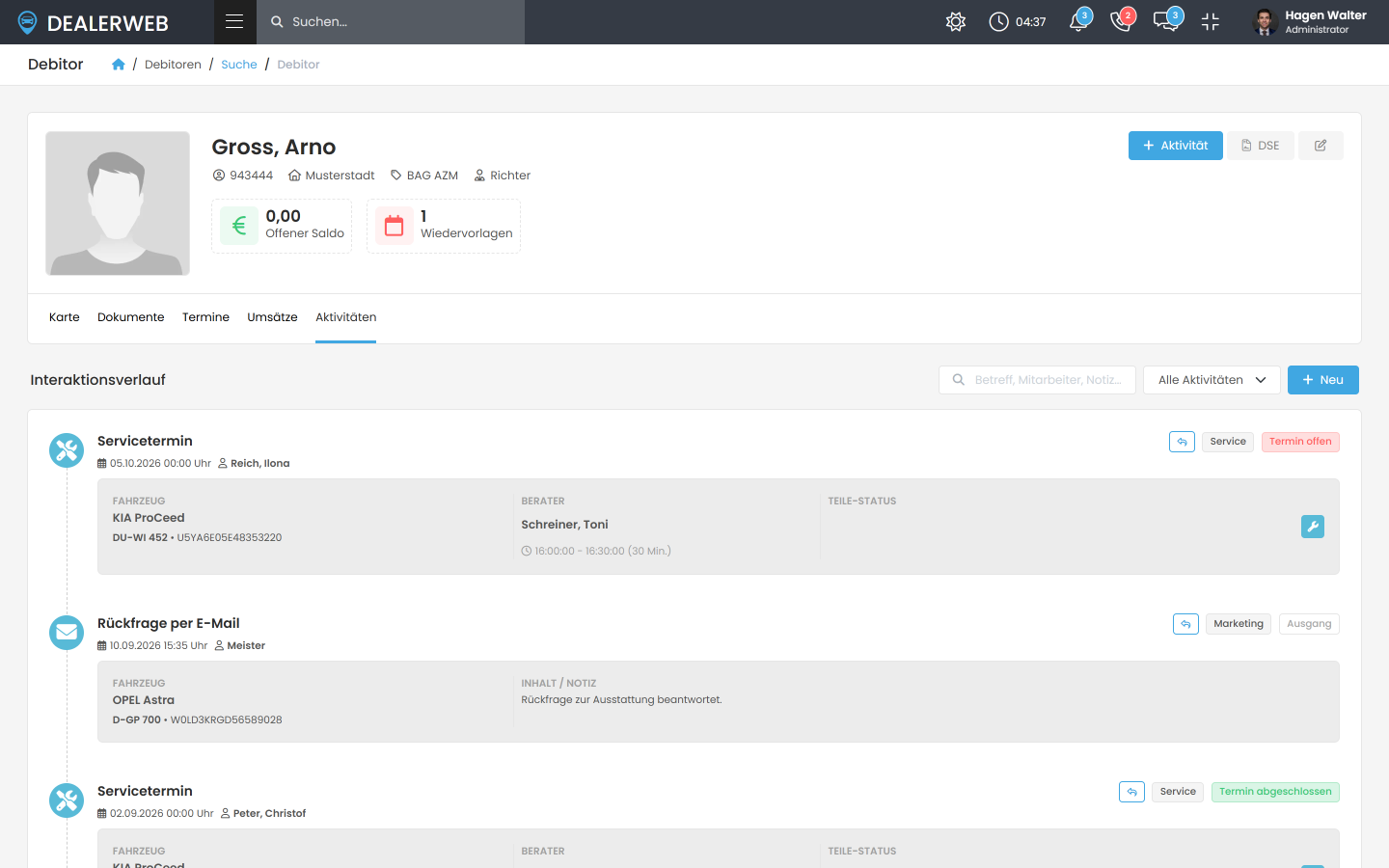Image resolution: width=1389 pixels, height=868 pixels.
Task: Open the hamburger navigation menu
Action: coord(234,21)
